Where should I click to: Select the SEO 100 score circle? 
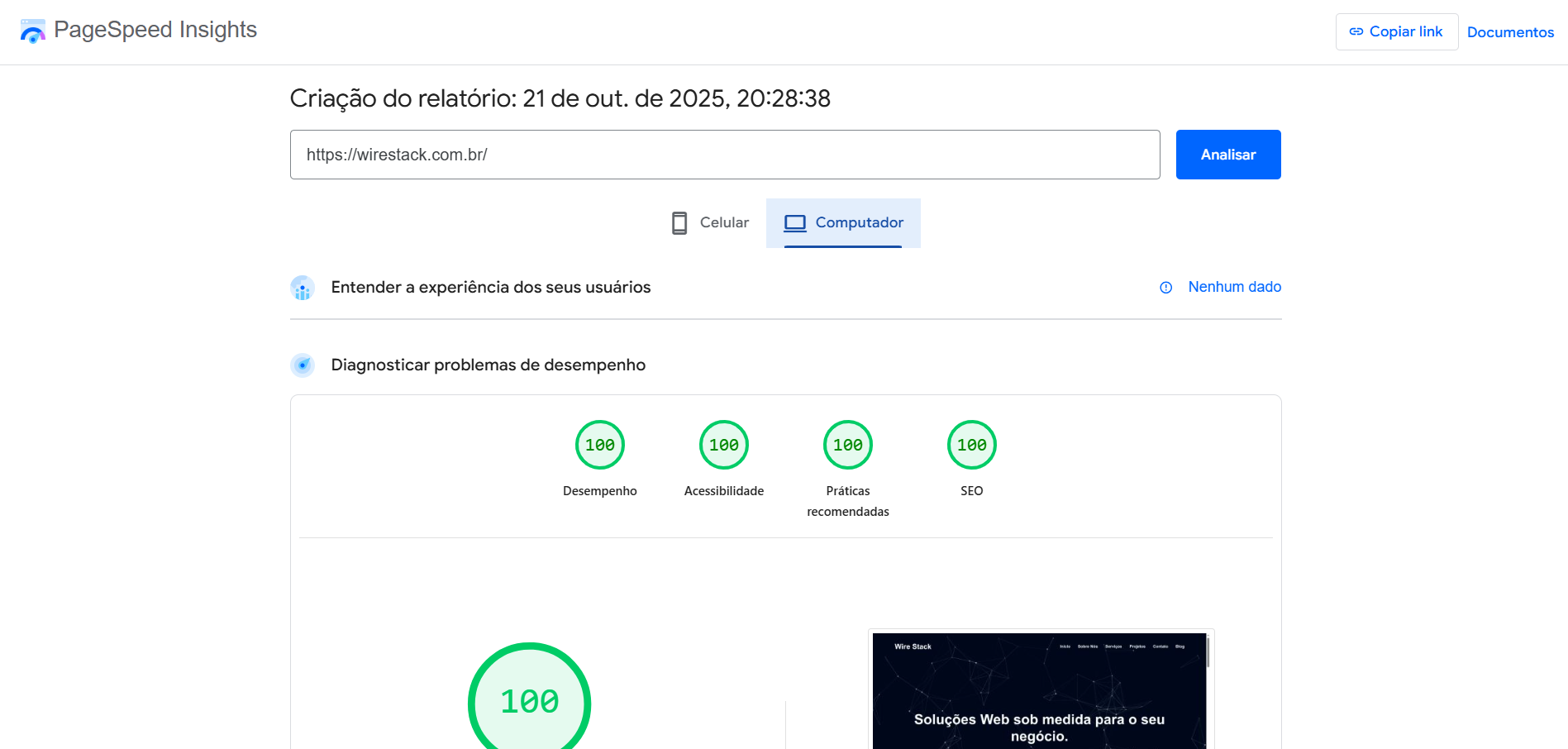[x=971, y=444]
